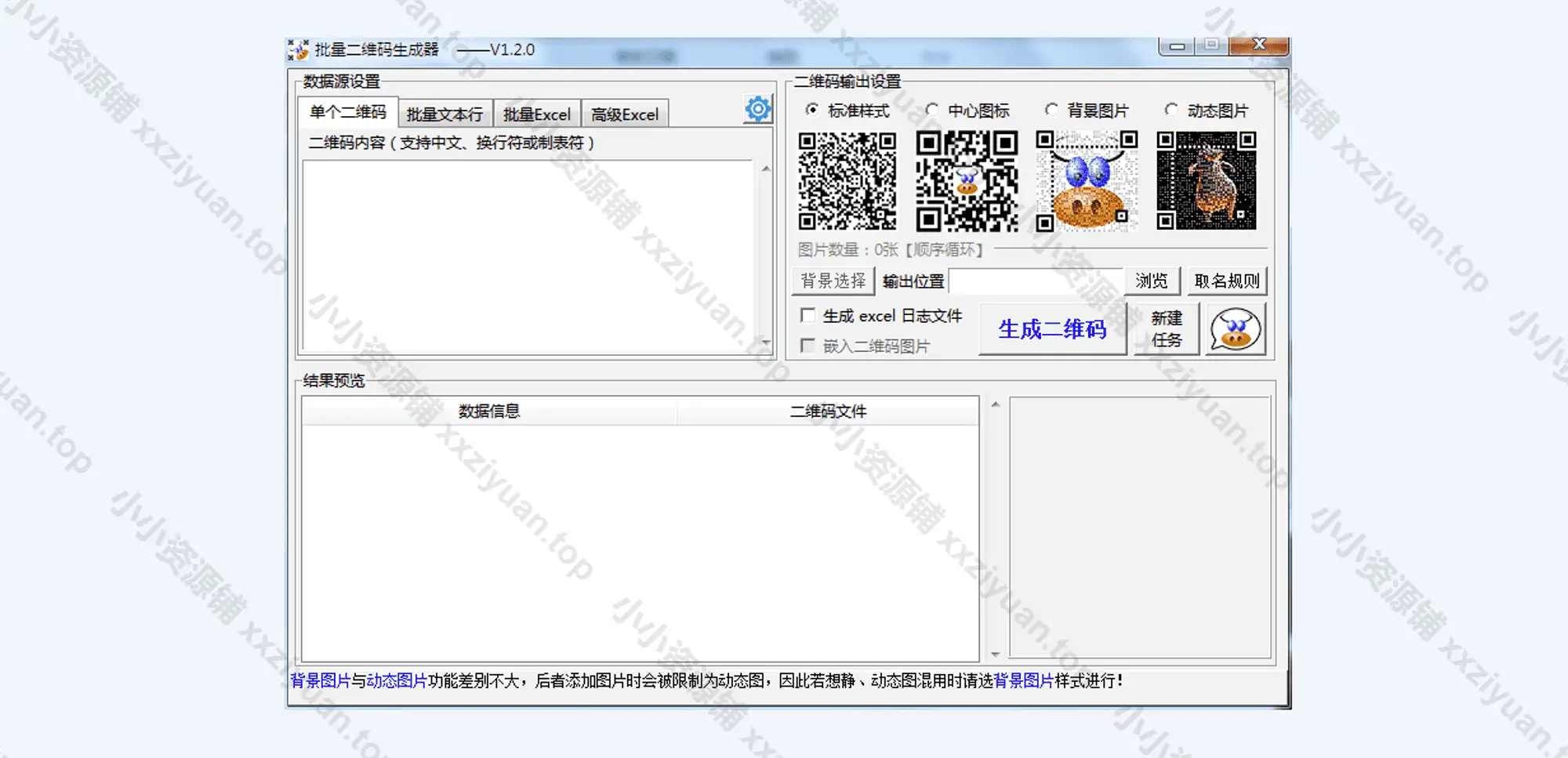Select the 中心图标 radio option

point(931,110)
